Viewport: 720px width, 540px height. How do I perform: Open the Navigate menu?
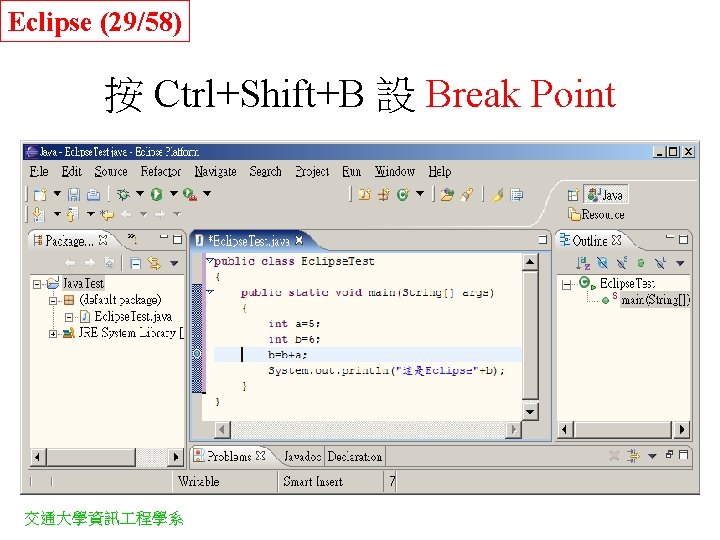215,172
